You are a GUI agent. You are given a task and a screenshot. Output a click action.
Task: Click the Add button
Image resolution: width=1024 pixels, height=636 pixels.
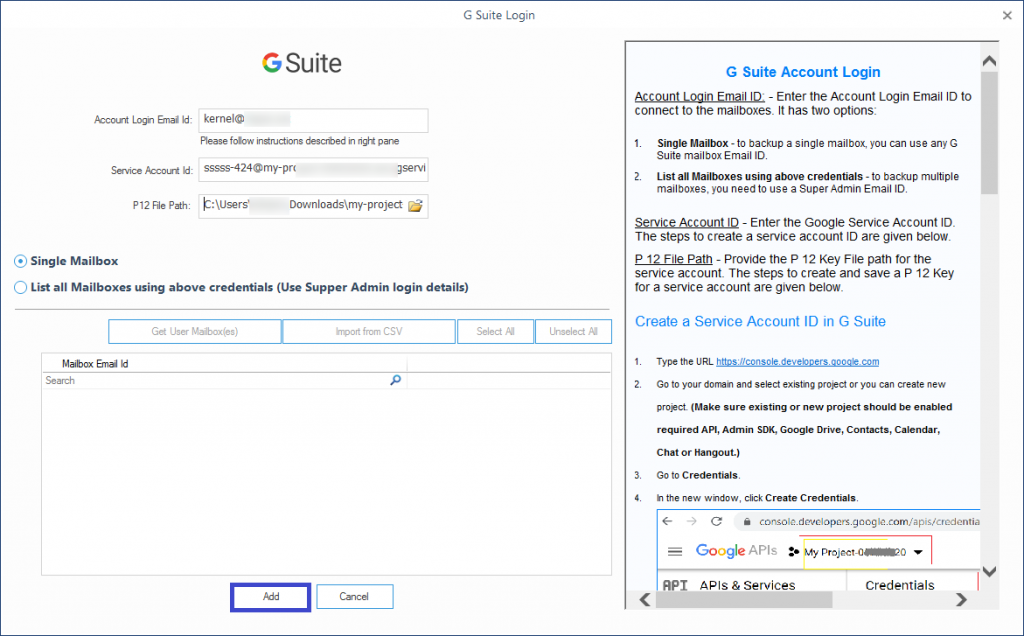(270, 597)
